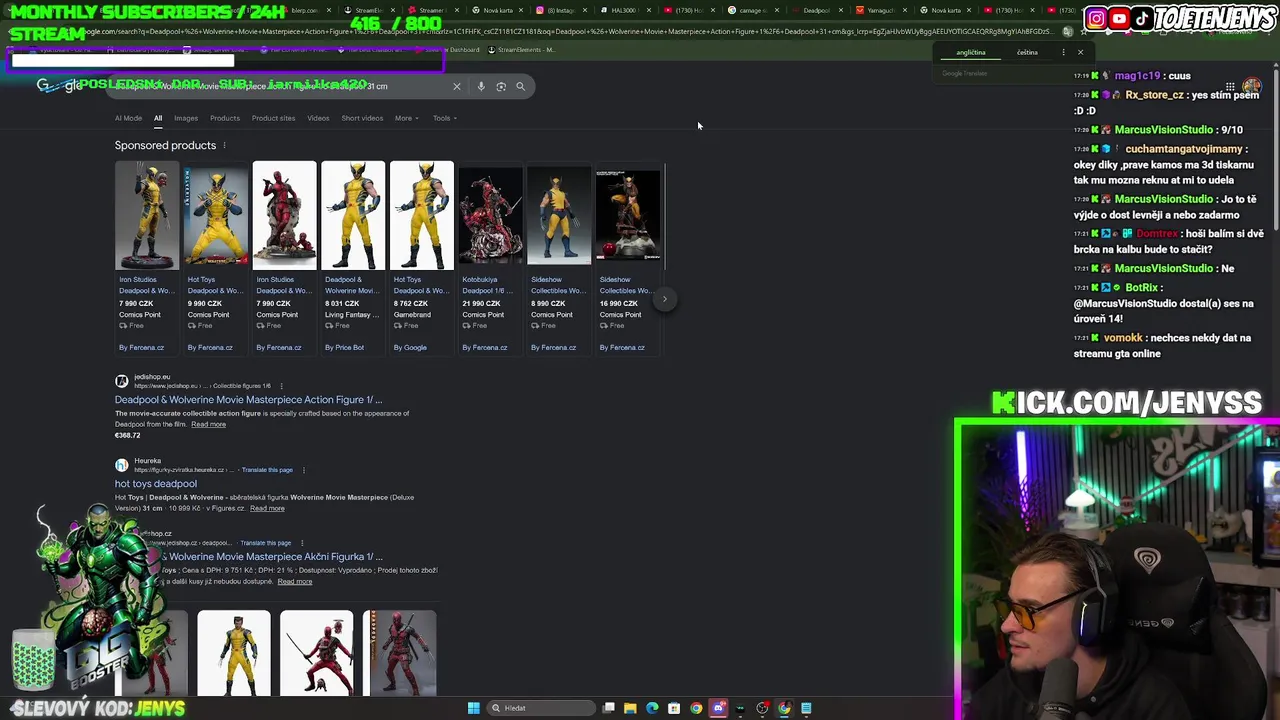Open 'hot toys deadpool' Heureka result
The width and height of the screenshot is (1280, 720).
(x=156, y=484)
